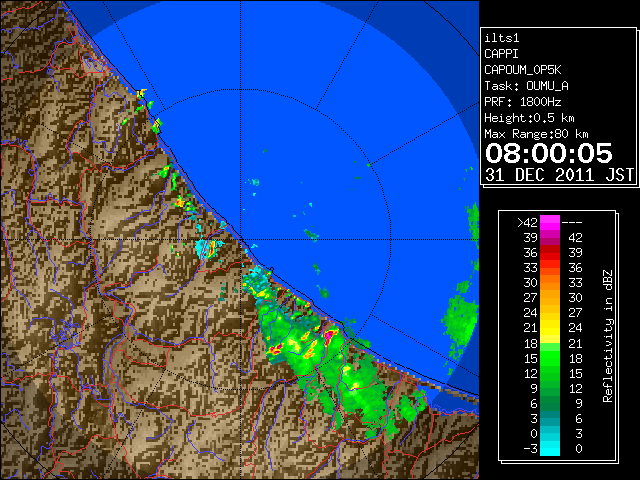Click the "CAPOUM_OP5K" text
This screenshot has width=640, height=480.
(523, 70)
